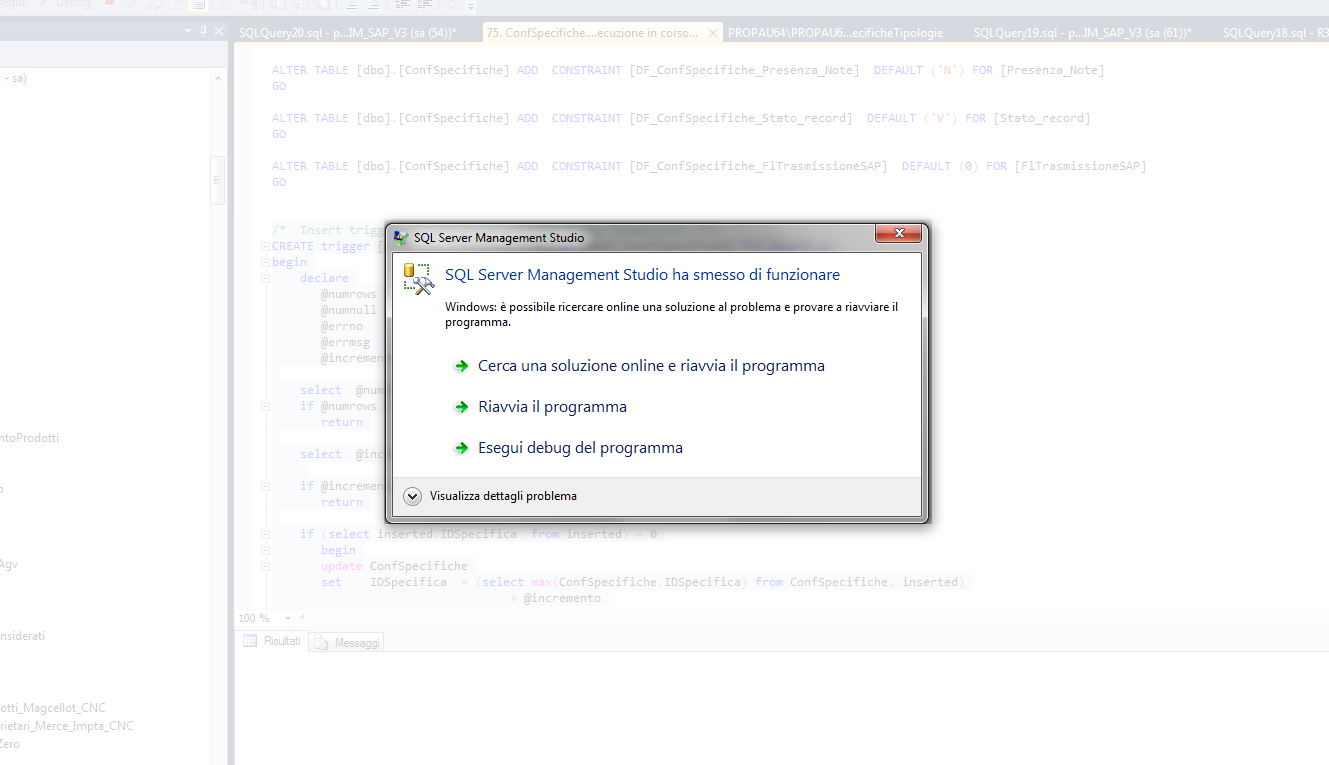Image resolution: width=1329 pixels, height=765 pixels.
Task: Switch to SQLQuery20.sql tab
Action: (347, 33)
